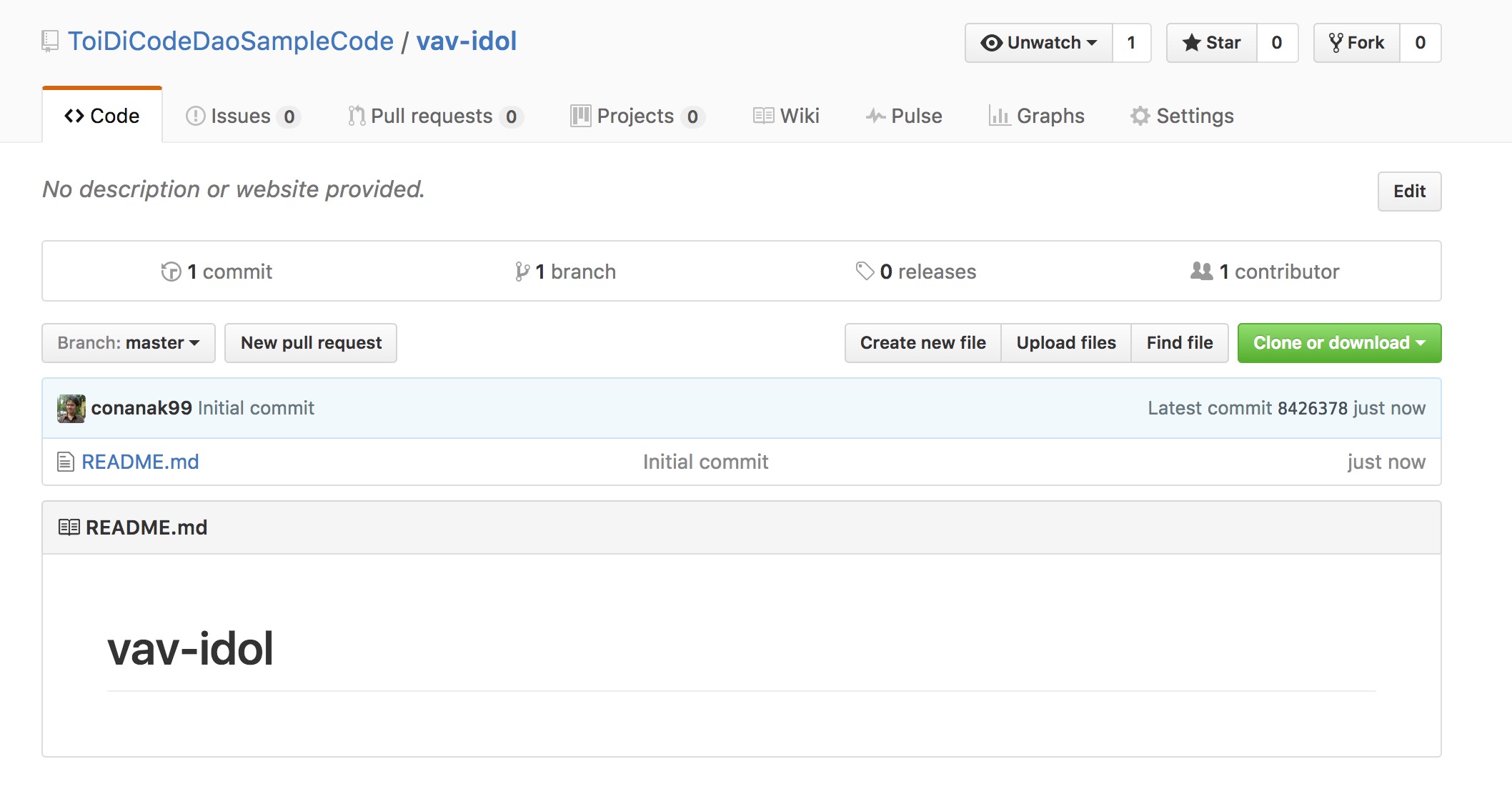Open the Unwatch notifications dropdown
This screenshot has width=1512, height=789.
1038,43
